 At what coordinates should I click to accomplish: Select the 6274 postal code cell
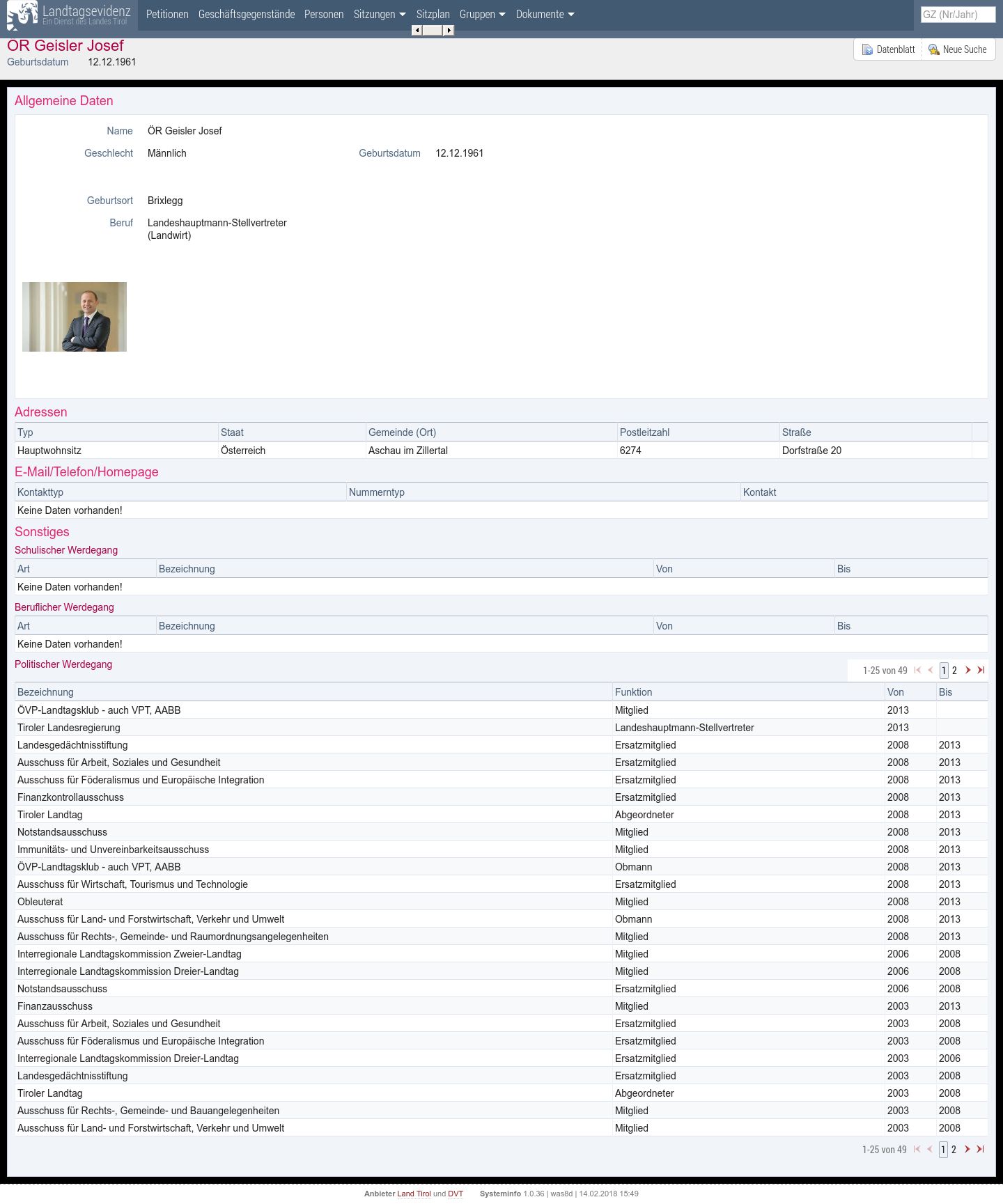click(698, 451)
